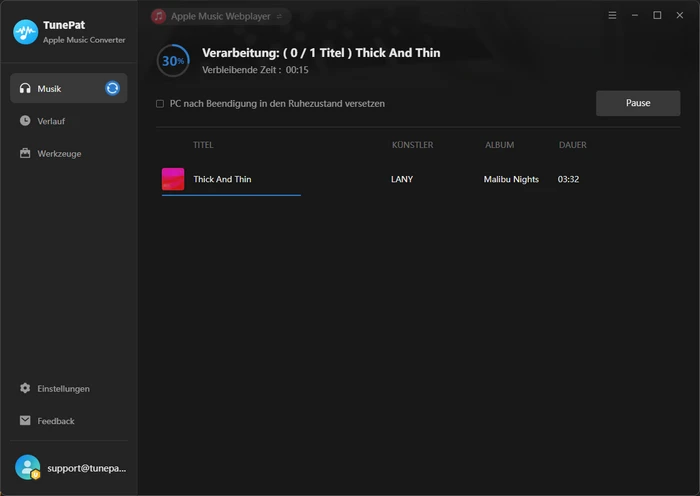The height and width of the screenshot is (496, 700).
Task: Click the red Apple Music note icon
Action: click(158, 17)
